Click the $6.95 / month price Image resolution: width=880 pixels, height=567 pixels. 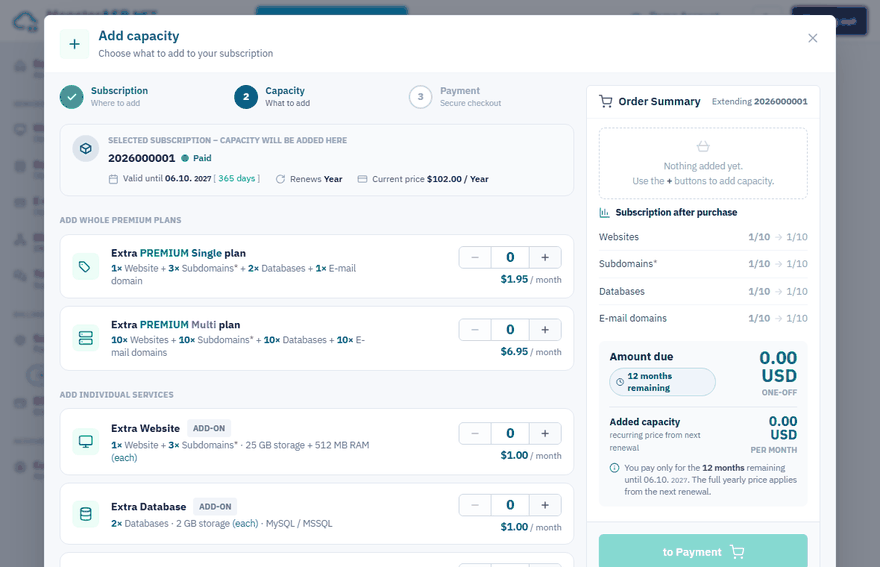(x=530, y=351)
